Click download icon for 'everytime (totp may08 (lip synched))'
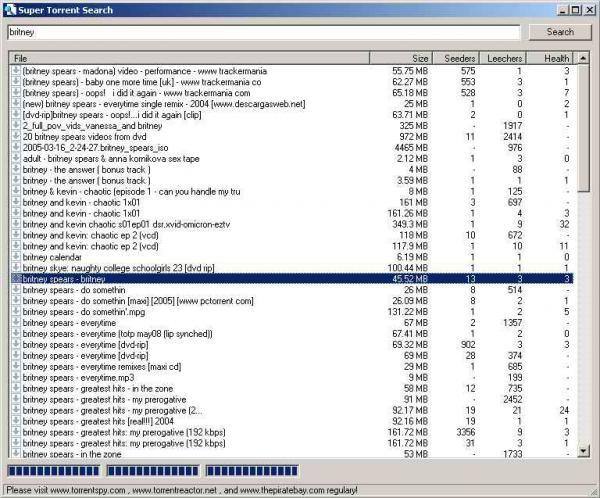This screenshot has height=498, width=600. 16,333
